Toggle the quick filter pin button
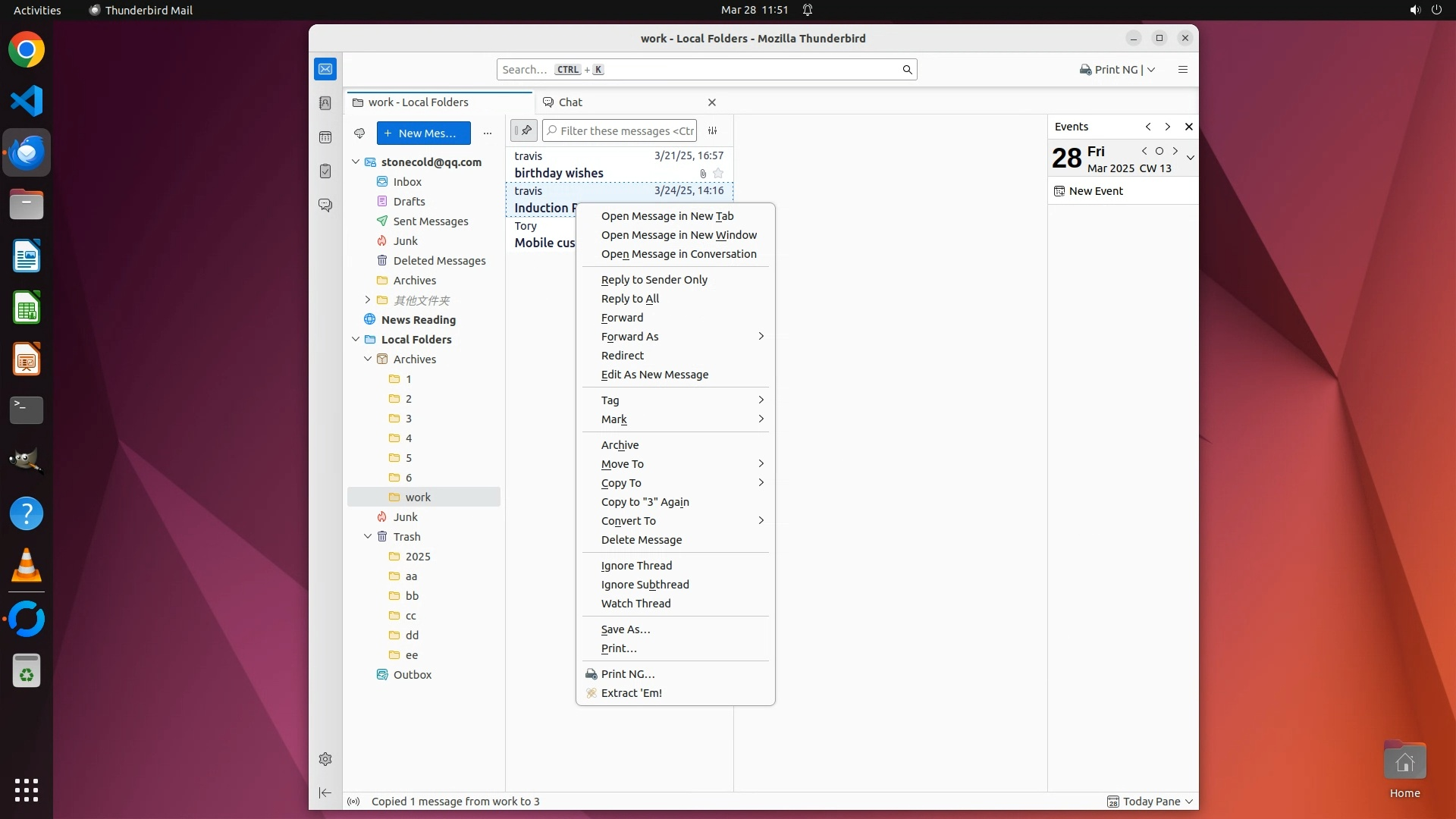 (523, 130)
